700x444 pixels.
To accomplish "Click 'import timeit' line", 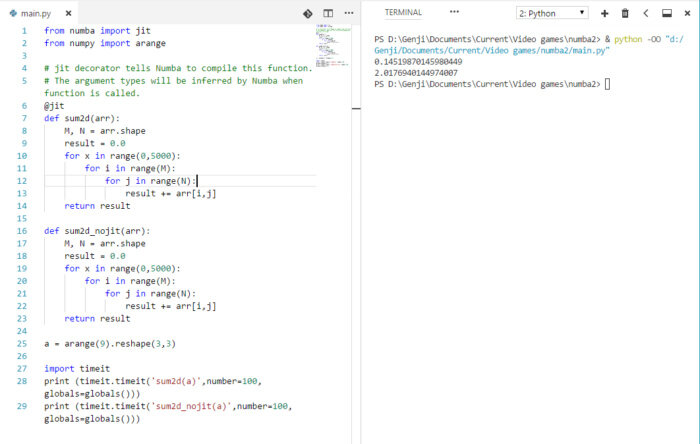I will coord(77,369).
